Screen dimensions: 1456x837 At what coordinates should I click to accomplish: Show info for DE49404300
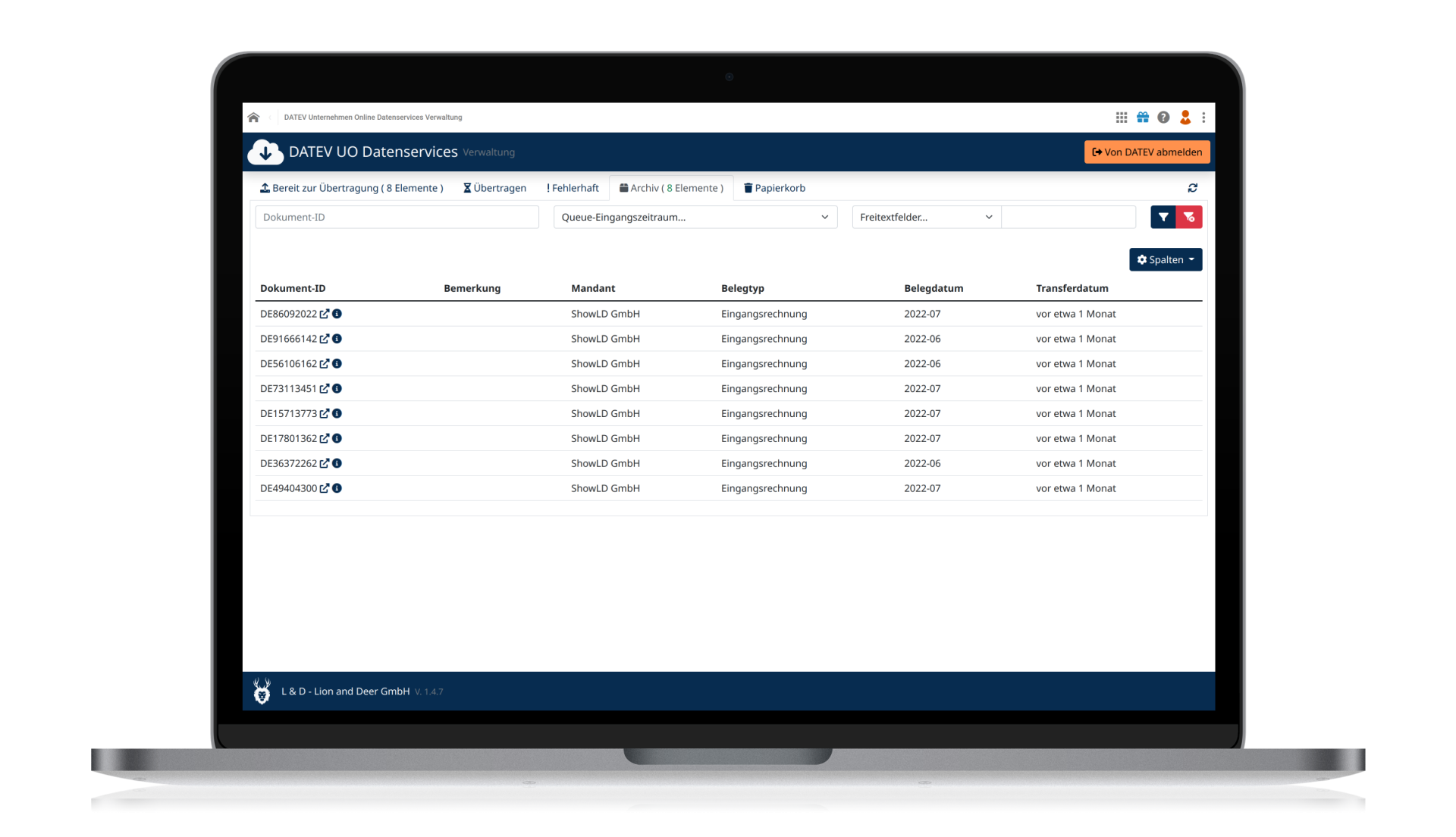point(337,488)
